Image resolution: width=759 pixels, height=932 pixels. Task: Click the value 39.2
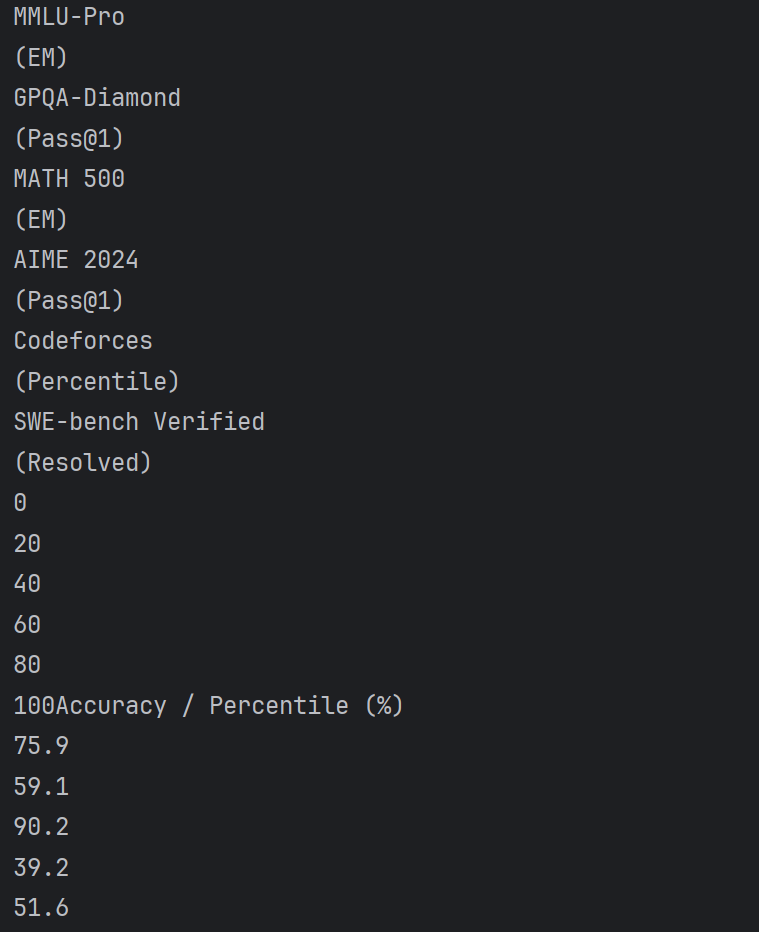click(41, 867)
